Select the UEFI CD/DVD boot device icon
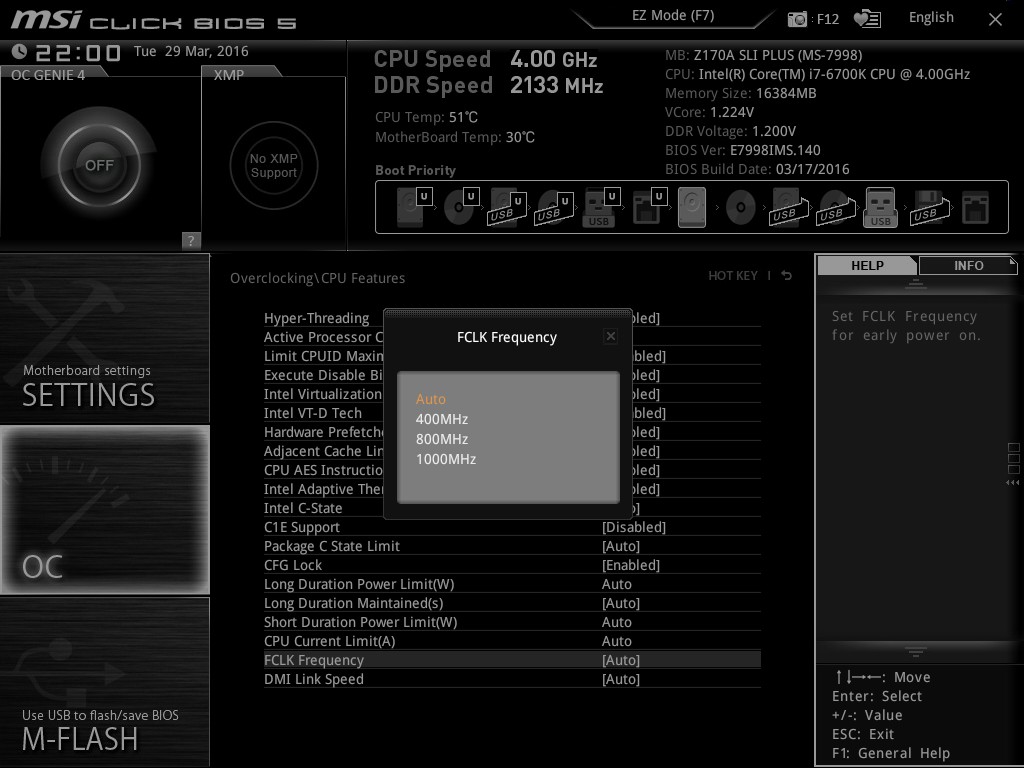 click(x=461, y=207)
